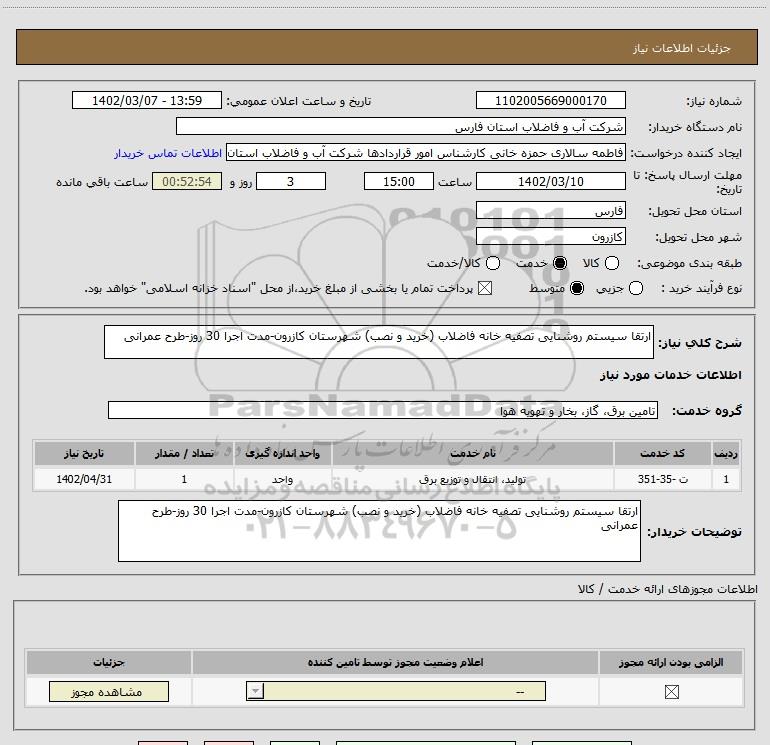Choose متوسط purchase process radio
This screenshot has height=745, width=770.
(x=577, y=288)
